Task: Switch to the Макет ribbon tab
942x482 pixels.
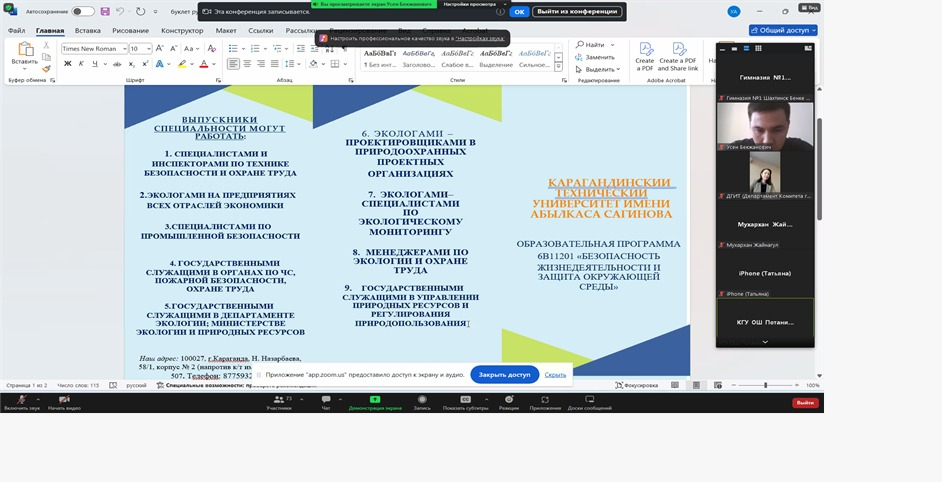Action: click(x=226, y=31)
